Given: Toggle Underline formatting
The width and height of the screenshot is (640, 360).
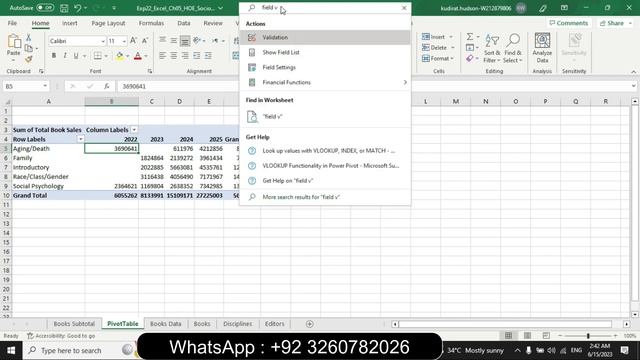Looking at the screenshot, I should (76, 56).
